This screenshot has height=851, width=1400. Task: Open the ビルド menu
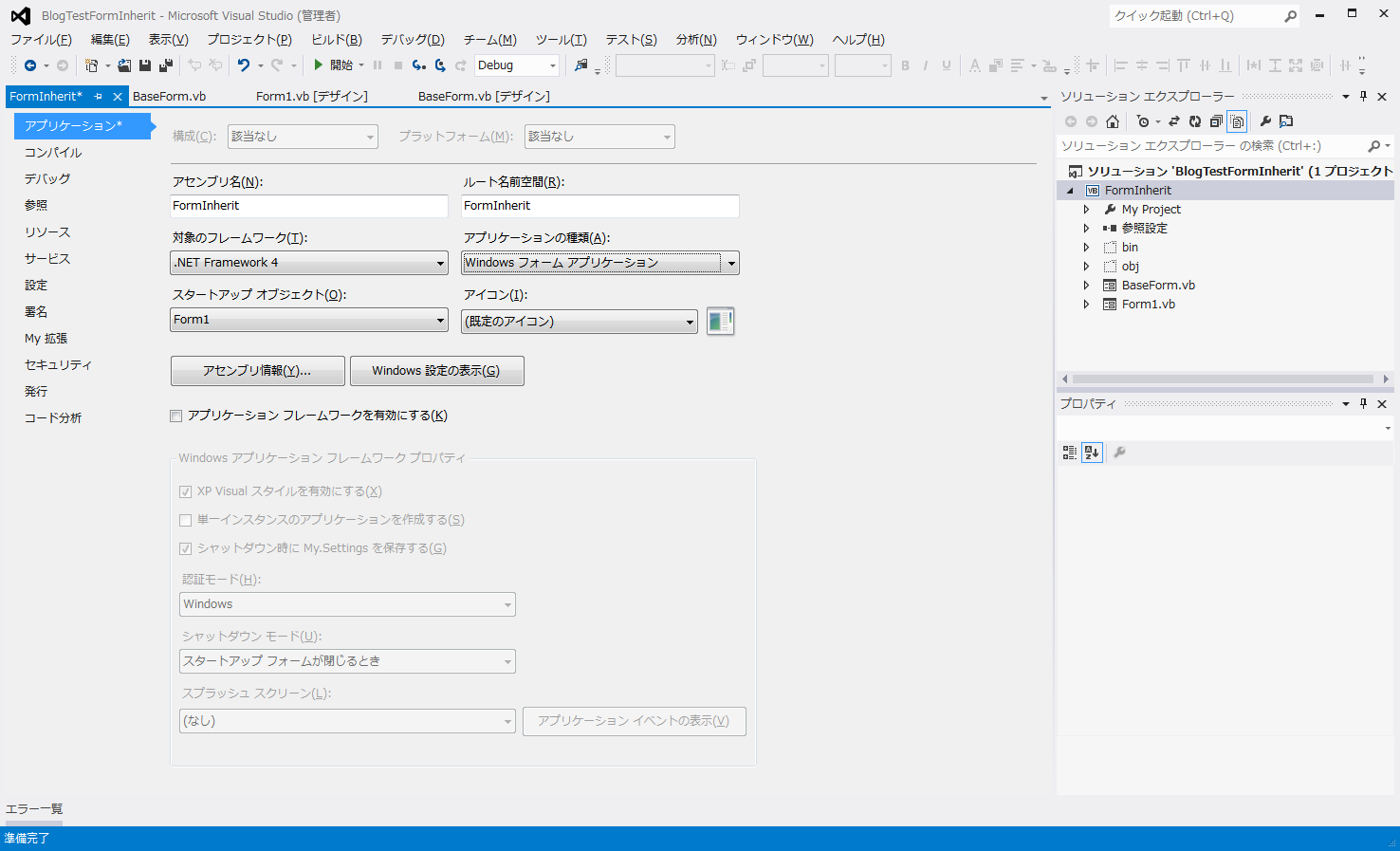[x=337, y=40]
